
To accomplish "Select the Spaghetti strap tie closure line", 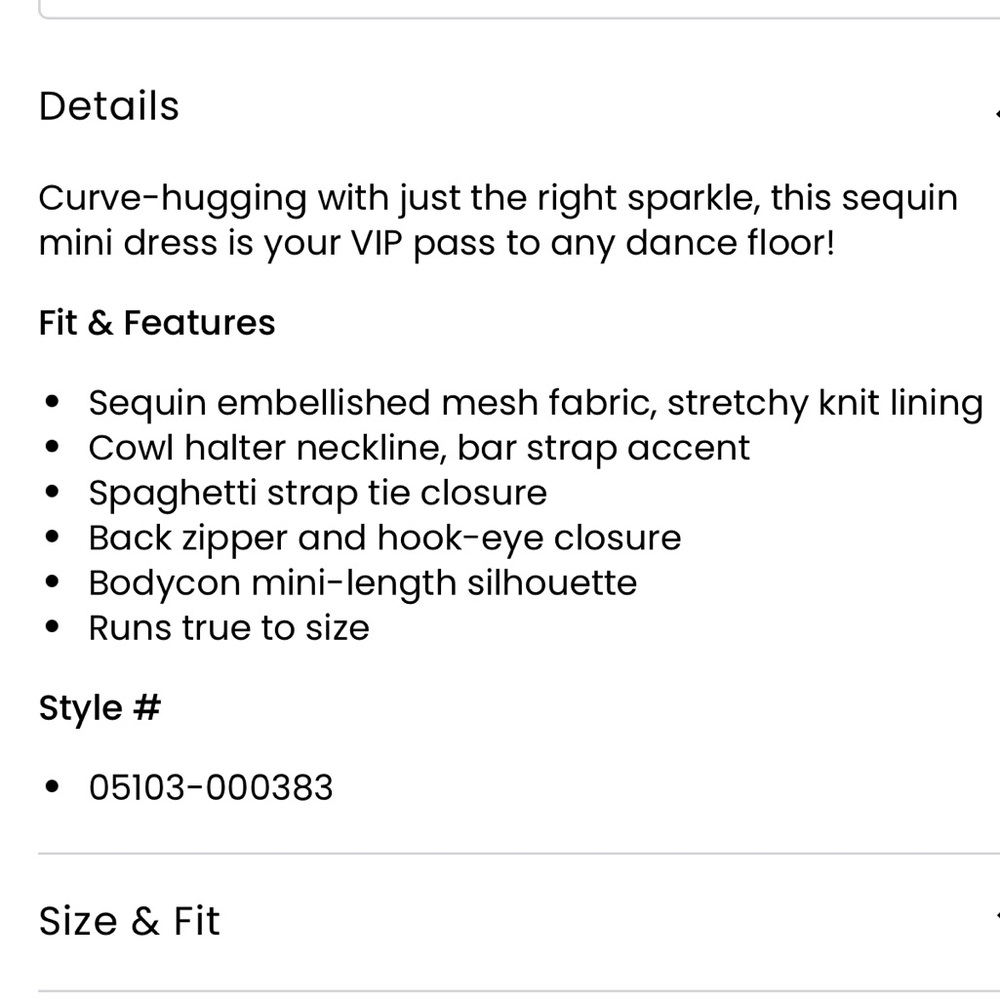I will (x=318, y=494).
